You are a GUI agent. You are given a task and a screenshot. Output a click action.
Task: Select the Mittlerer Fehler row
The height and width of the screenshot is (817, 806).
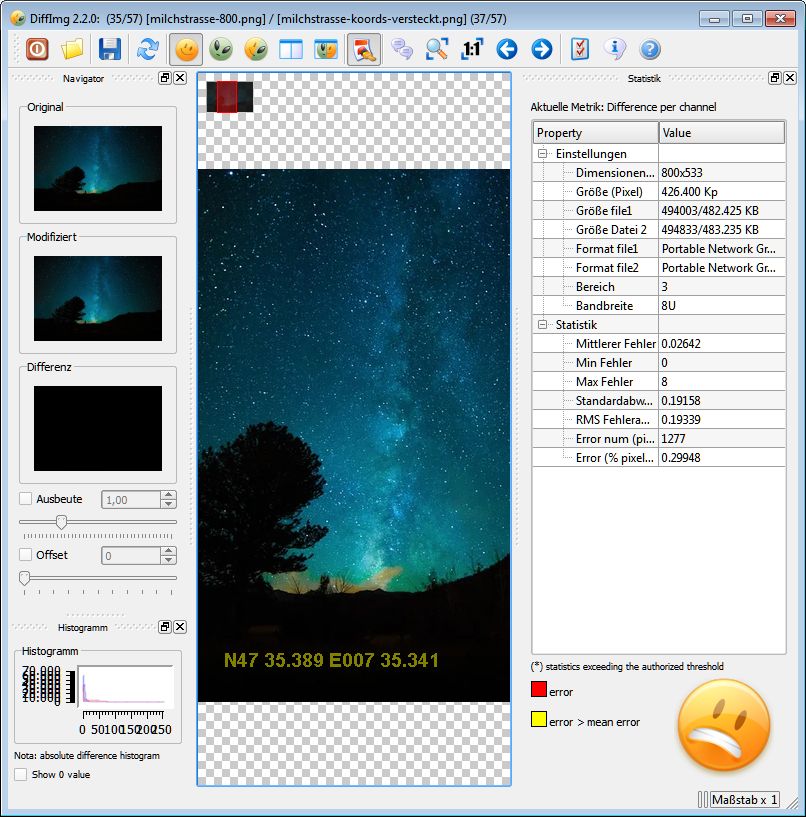coord(659,344)
